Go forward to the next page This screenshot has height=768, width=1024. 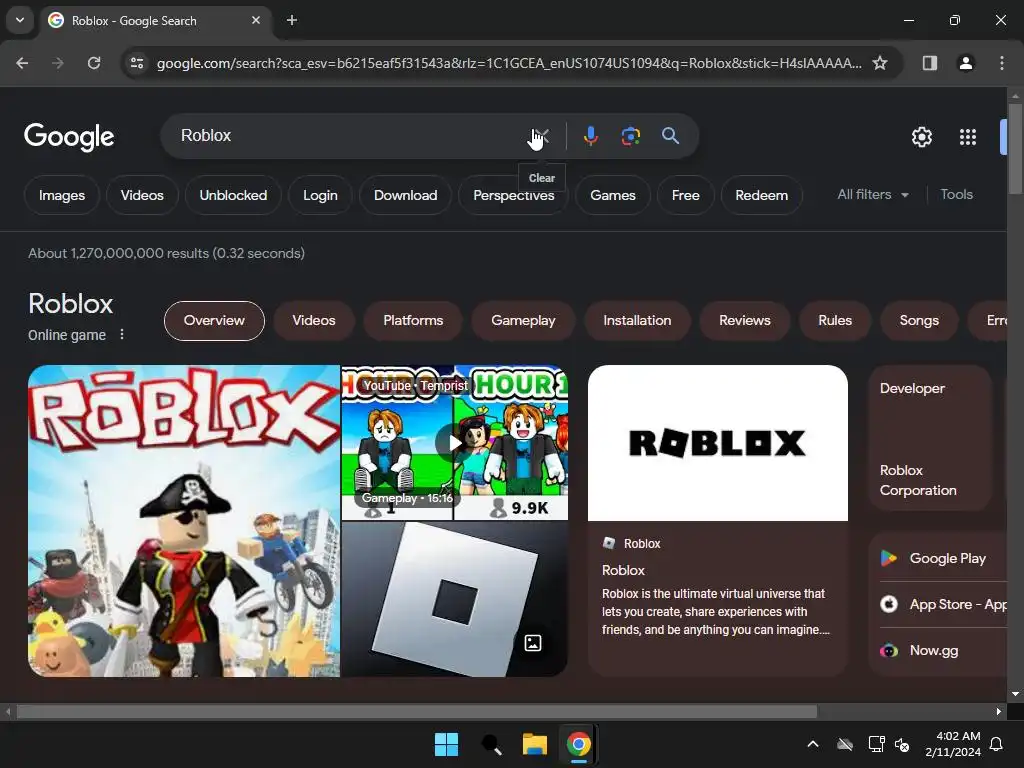coord(58,63)
